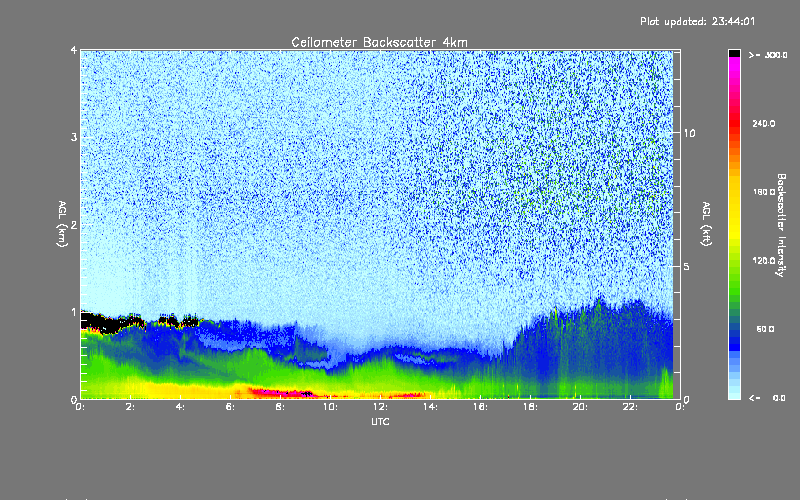Click the '3' tick on the km axis
Viewport: 800px width, 500px height.
[x=74, y=137]
